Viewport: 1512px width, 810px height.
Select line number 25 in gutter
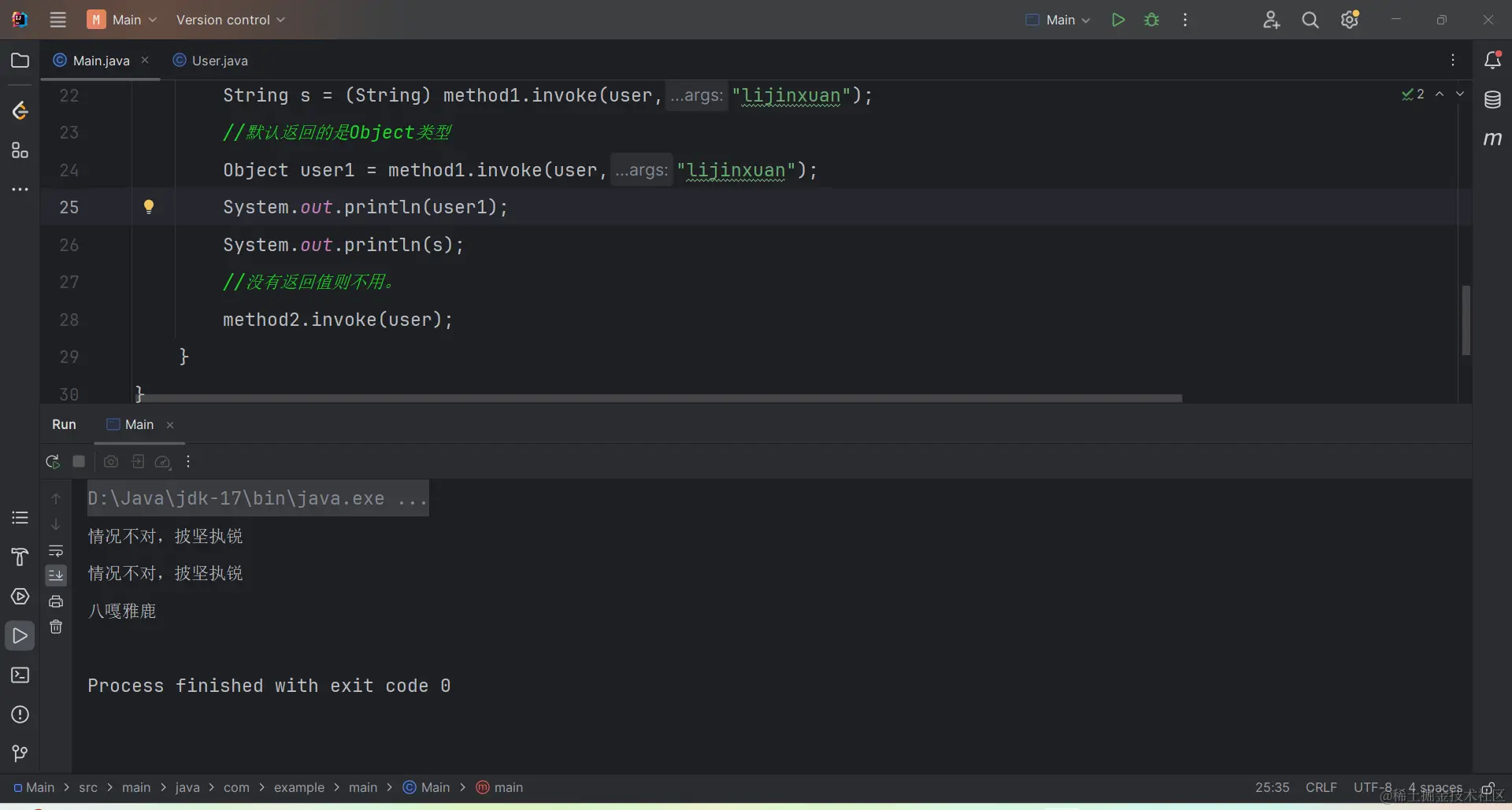click(69, 207)
